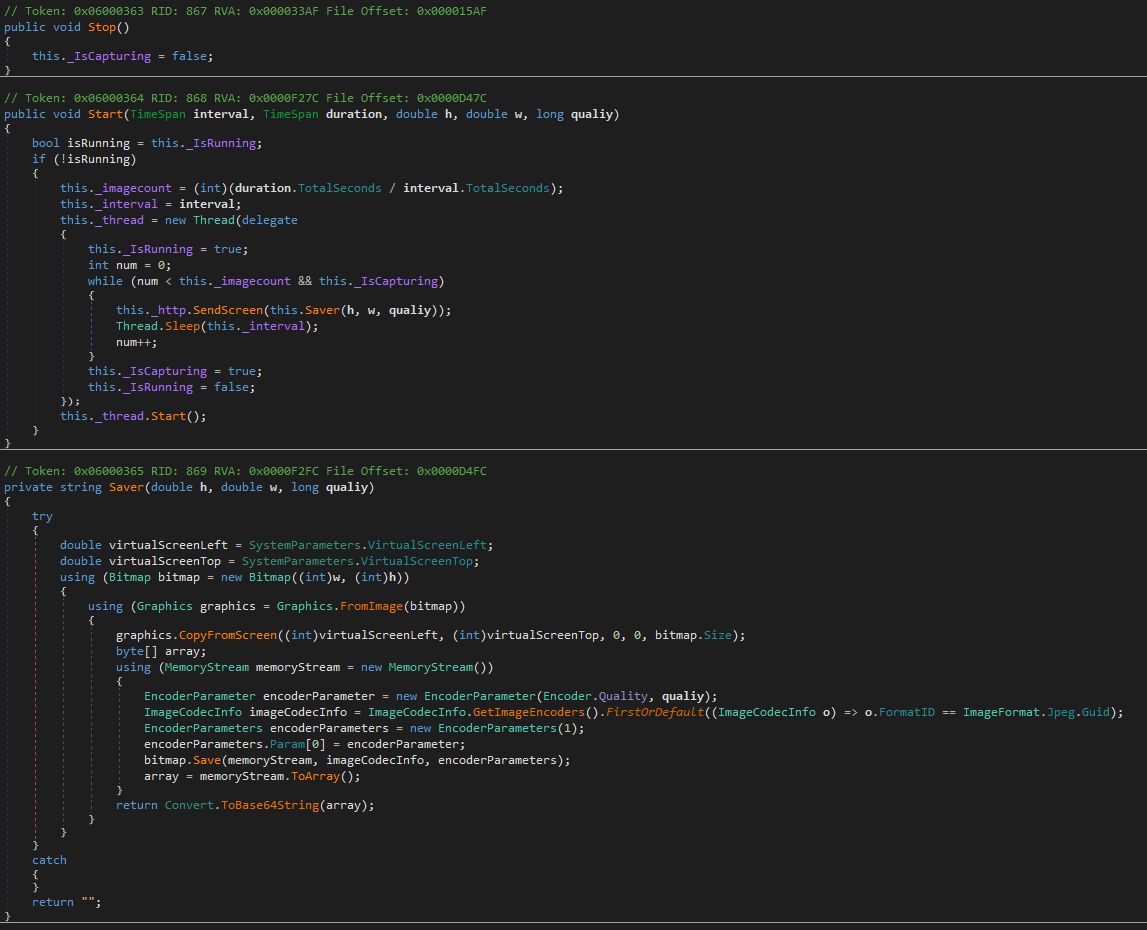Image resolution: width=1147 pixels, height=930 pixels.
Task: Select the FormatID property in the lambda
Action: [x=905, y=712]
